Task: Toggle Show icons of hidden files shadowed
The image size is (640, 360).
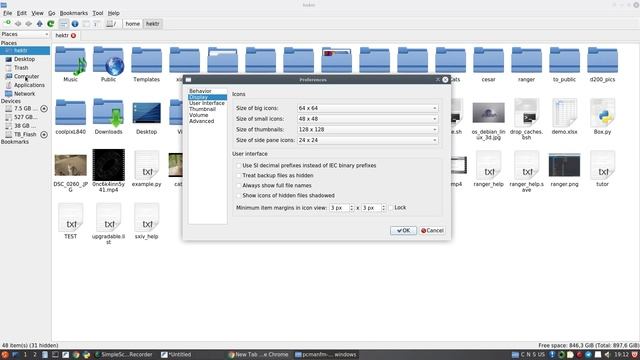Action: pyautogui.click(x=239, y=196)
